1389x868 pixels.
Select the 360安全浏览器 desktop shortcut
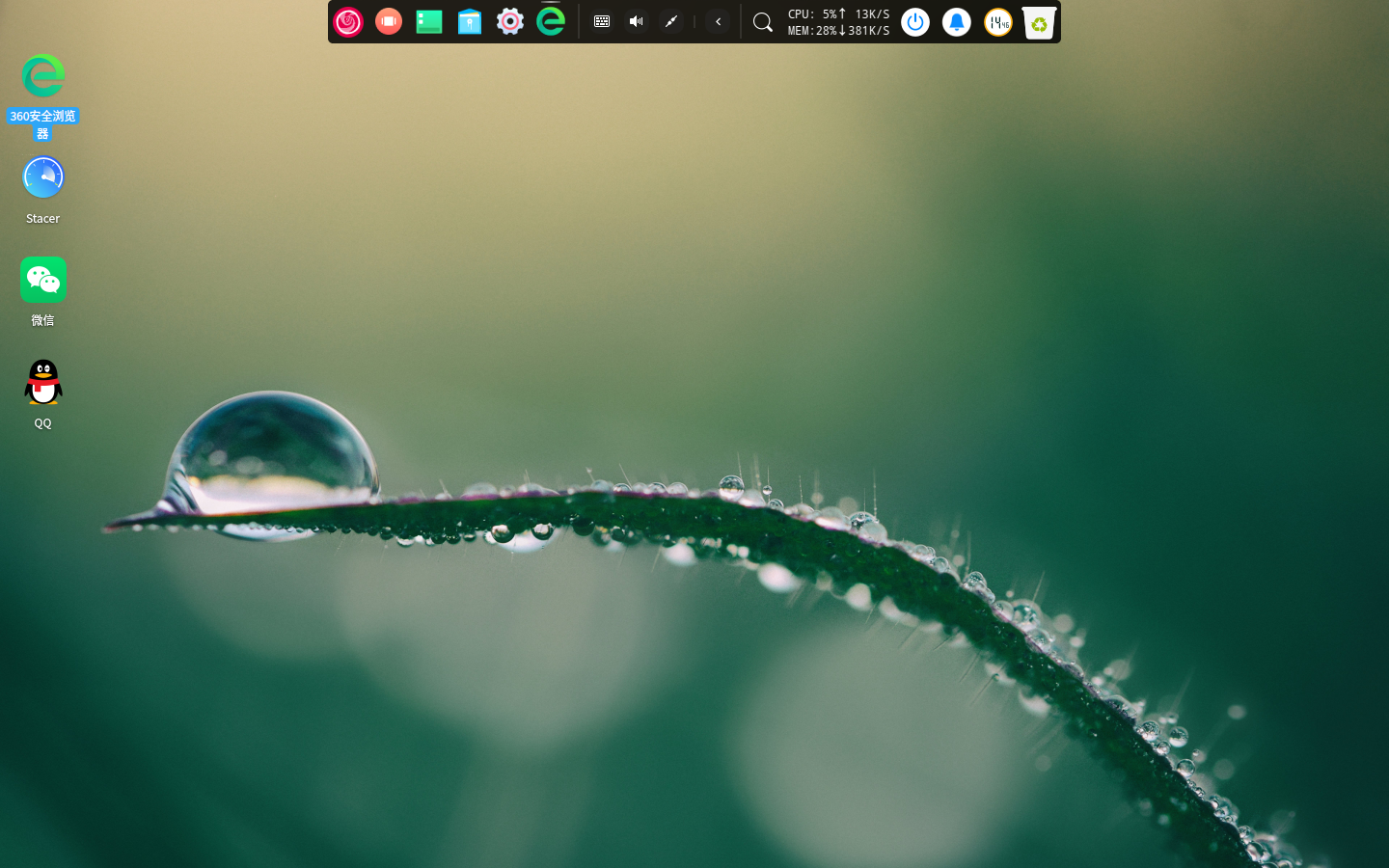[42, 96]
